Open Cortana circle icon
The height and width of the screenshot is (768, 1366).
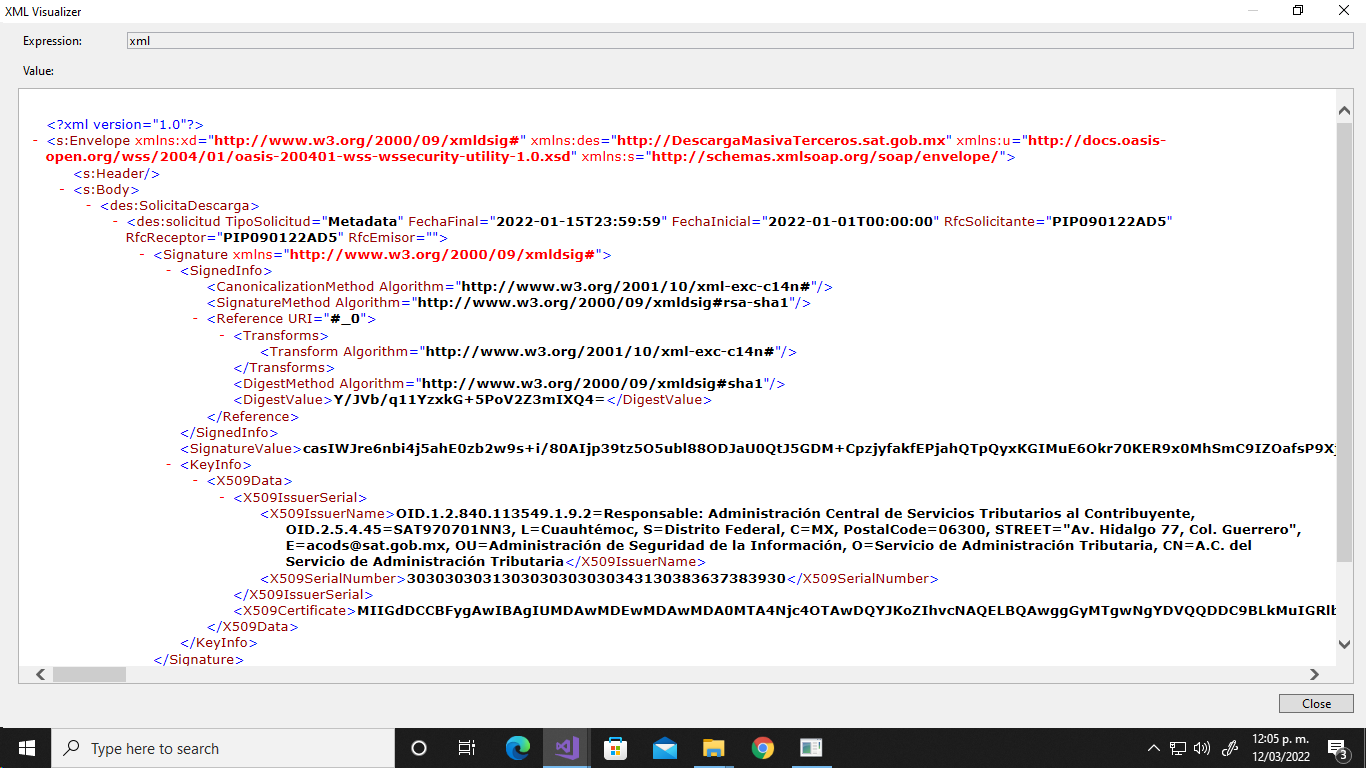click(419, 748)
